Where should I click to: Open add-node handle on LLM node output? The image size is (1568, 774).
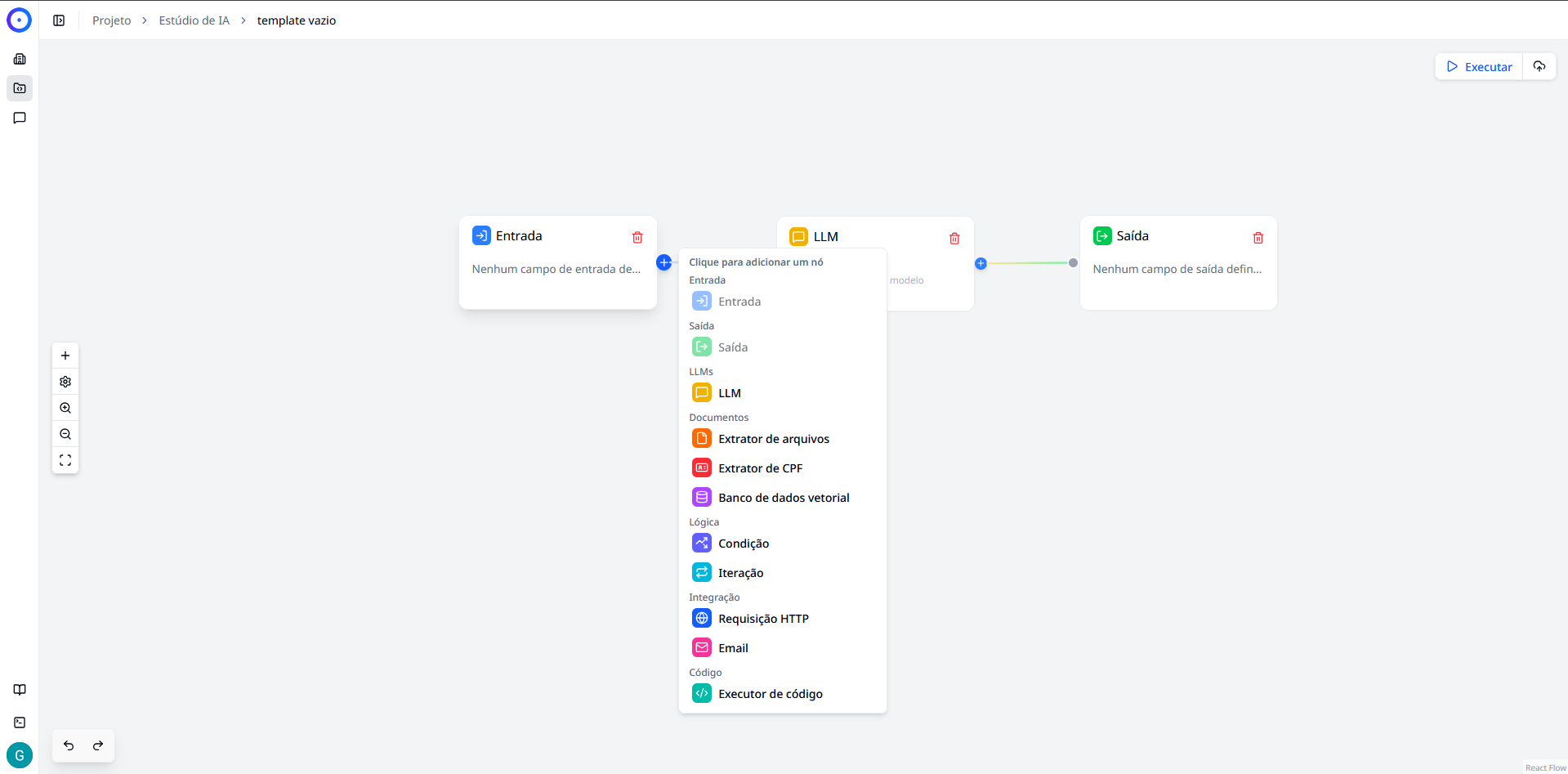pos(981,263)
